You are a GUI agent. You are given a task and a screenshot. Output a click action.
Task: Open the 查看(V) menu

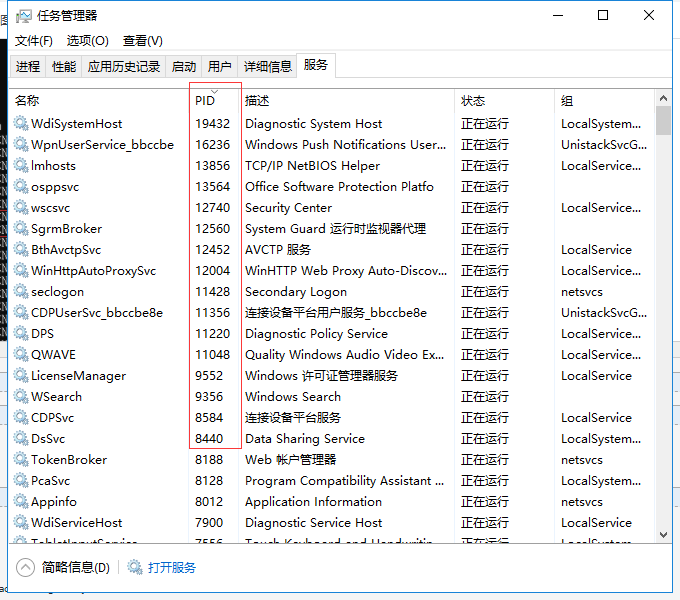point(143,41)
